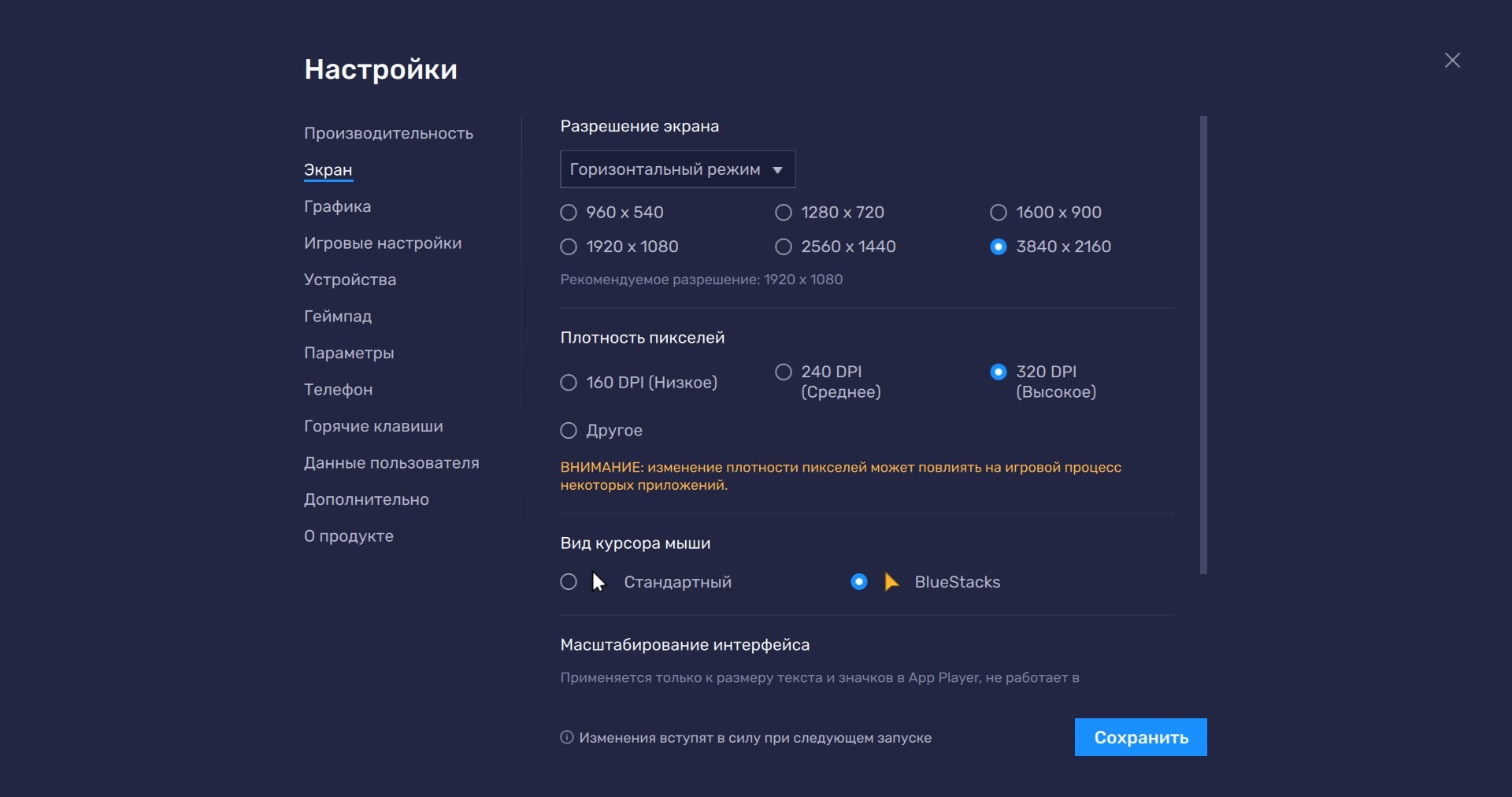Image resolution: width=1512 pixels, height=797 pixels.
Task: Choose 160 DPI (Низкое) pixel density
Action: [568, 383]
